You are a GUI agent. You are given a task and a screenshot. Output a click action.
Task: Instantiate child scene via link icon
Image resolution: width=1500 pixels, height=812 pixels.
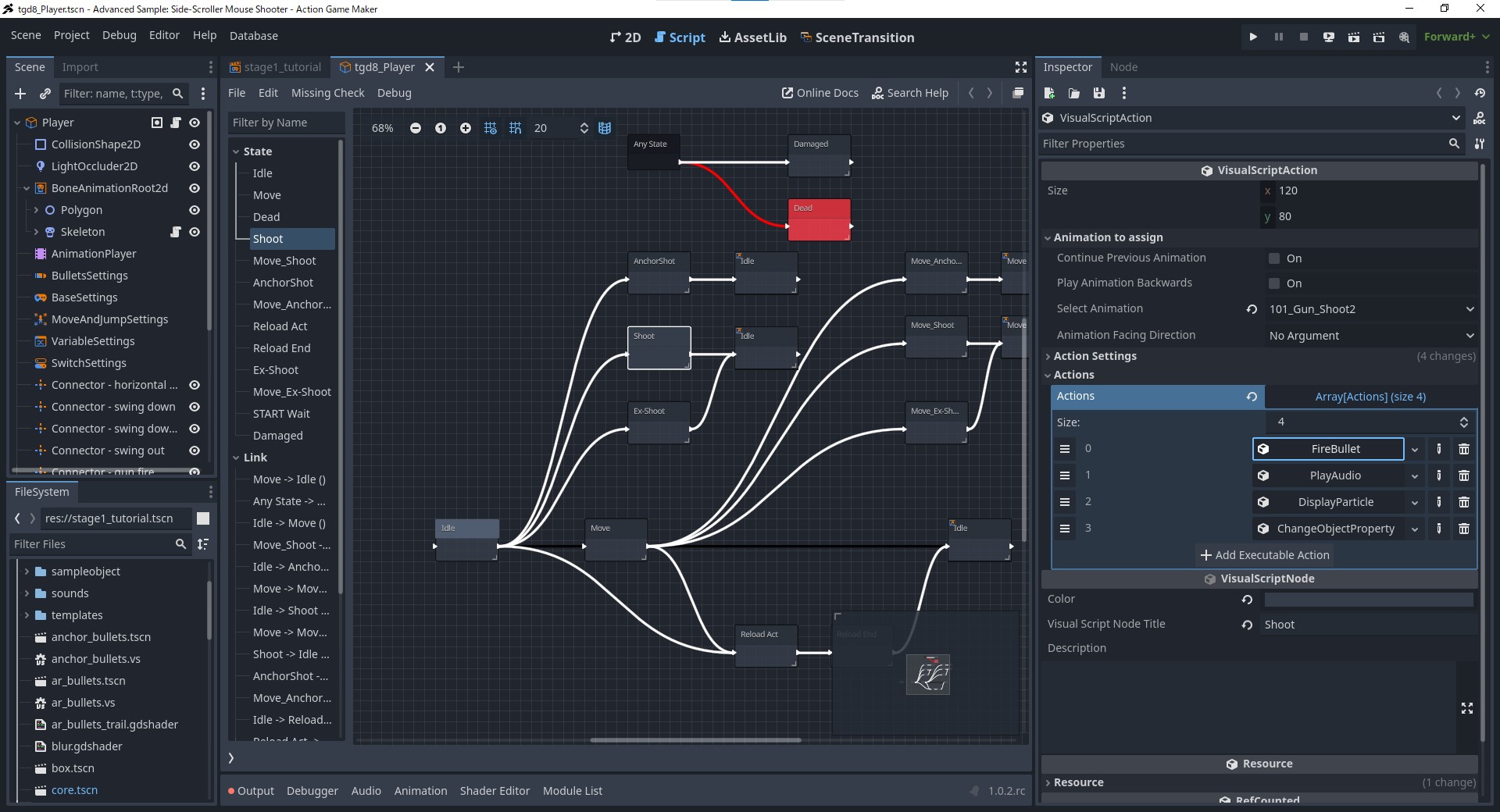tap(45, 94)
